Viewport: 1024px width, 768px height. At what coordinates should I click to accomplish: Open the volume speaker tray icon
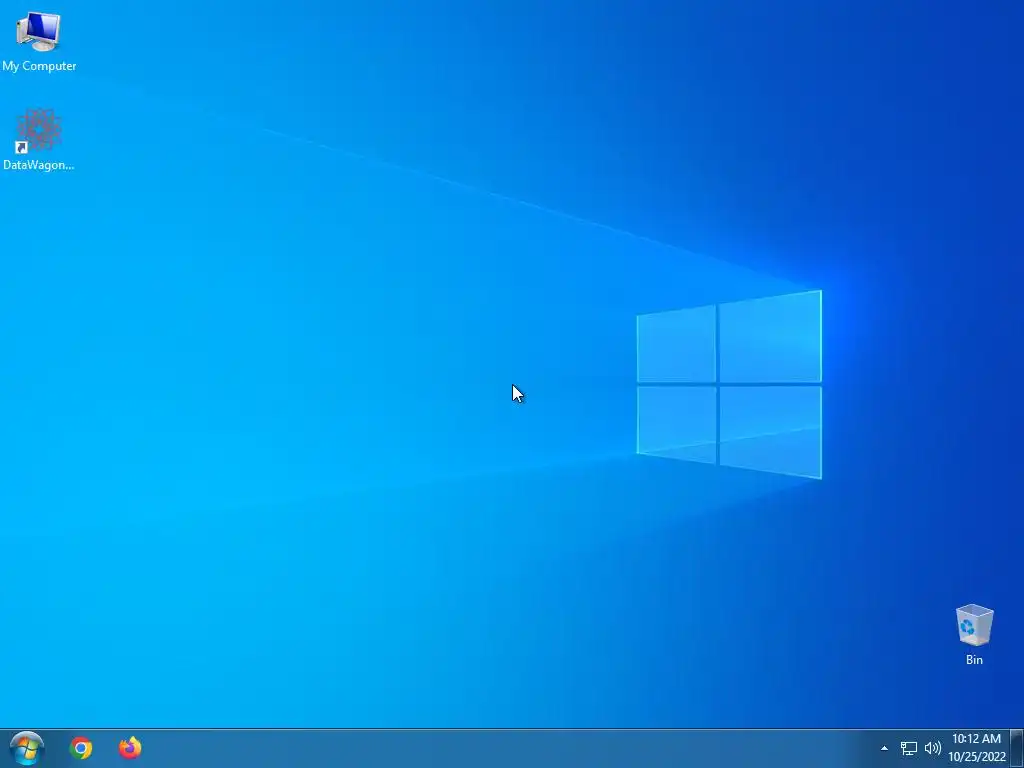point(933,748)
